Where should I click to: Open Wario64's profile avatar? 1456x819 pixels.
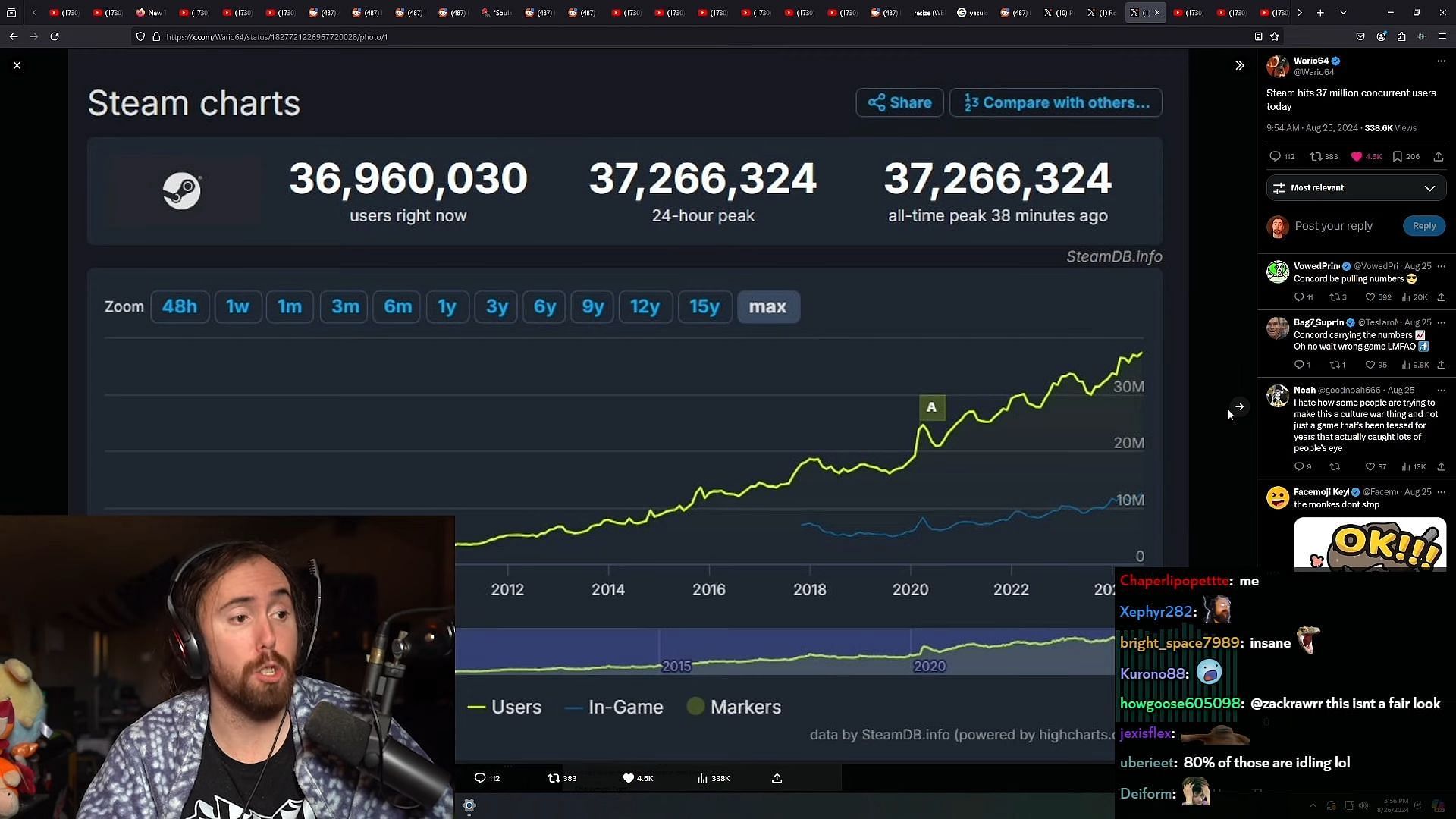[1278, 66]
